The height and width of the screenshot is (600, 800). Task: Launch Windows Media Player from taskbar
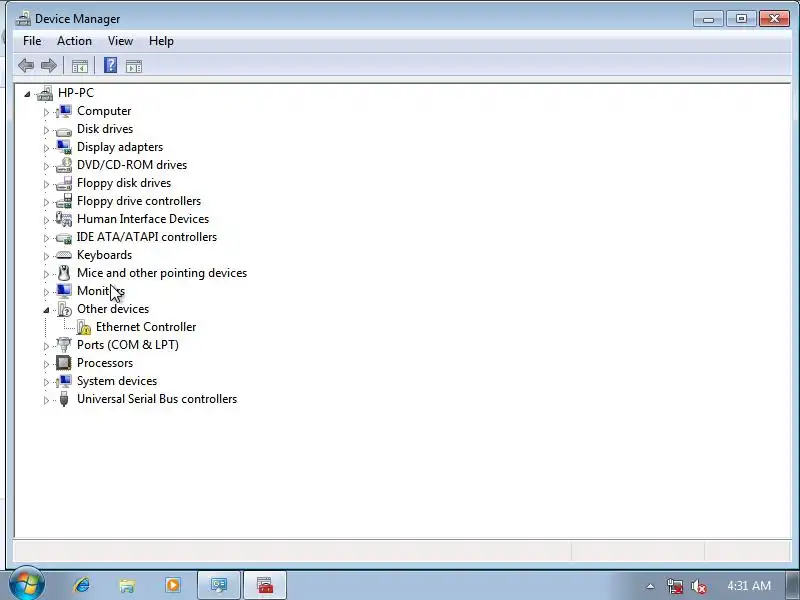pos(173,585)
